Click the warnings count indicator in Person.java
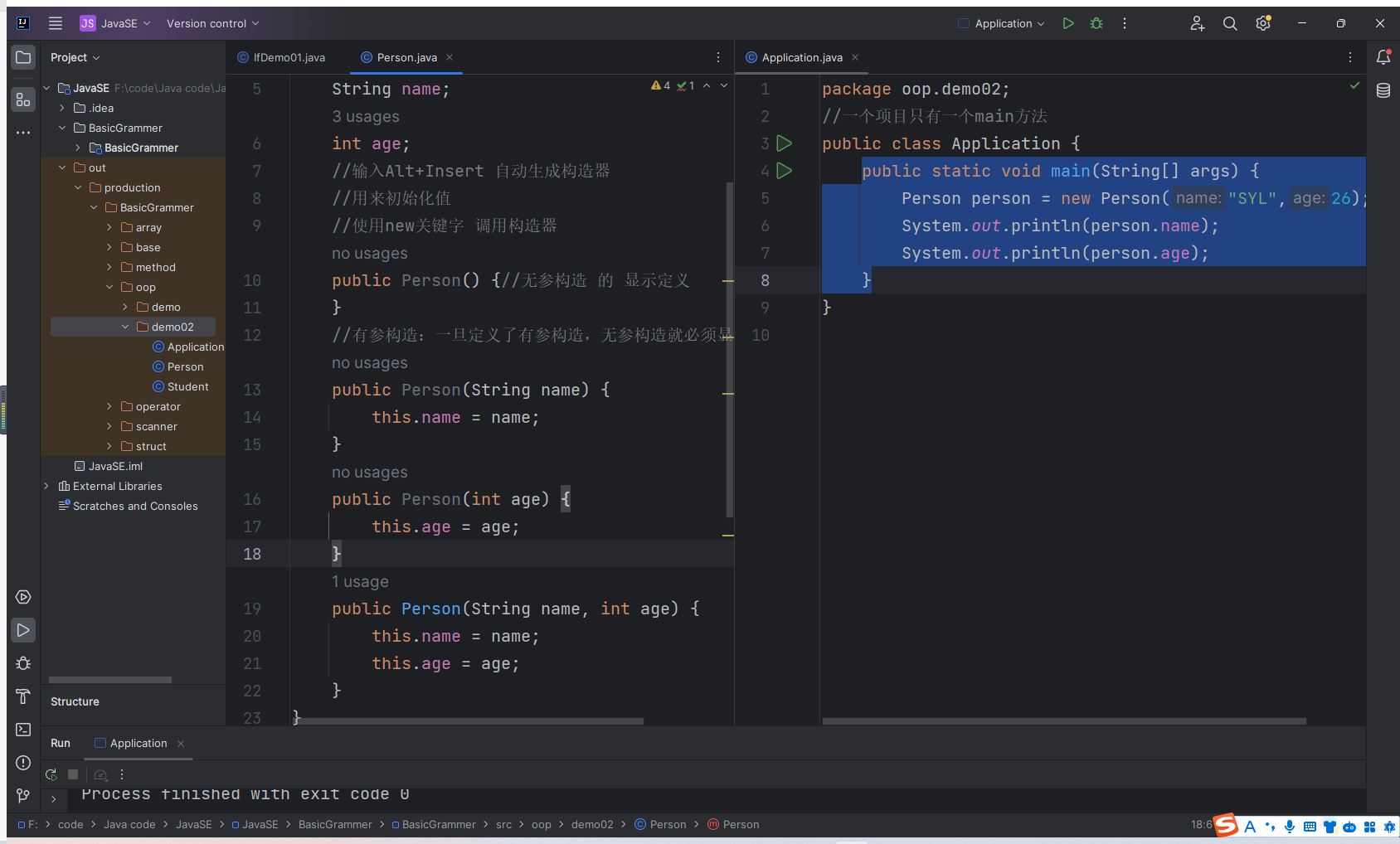Screen dimensions: 1400x844 point(661,85)
